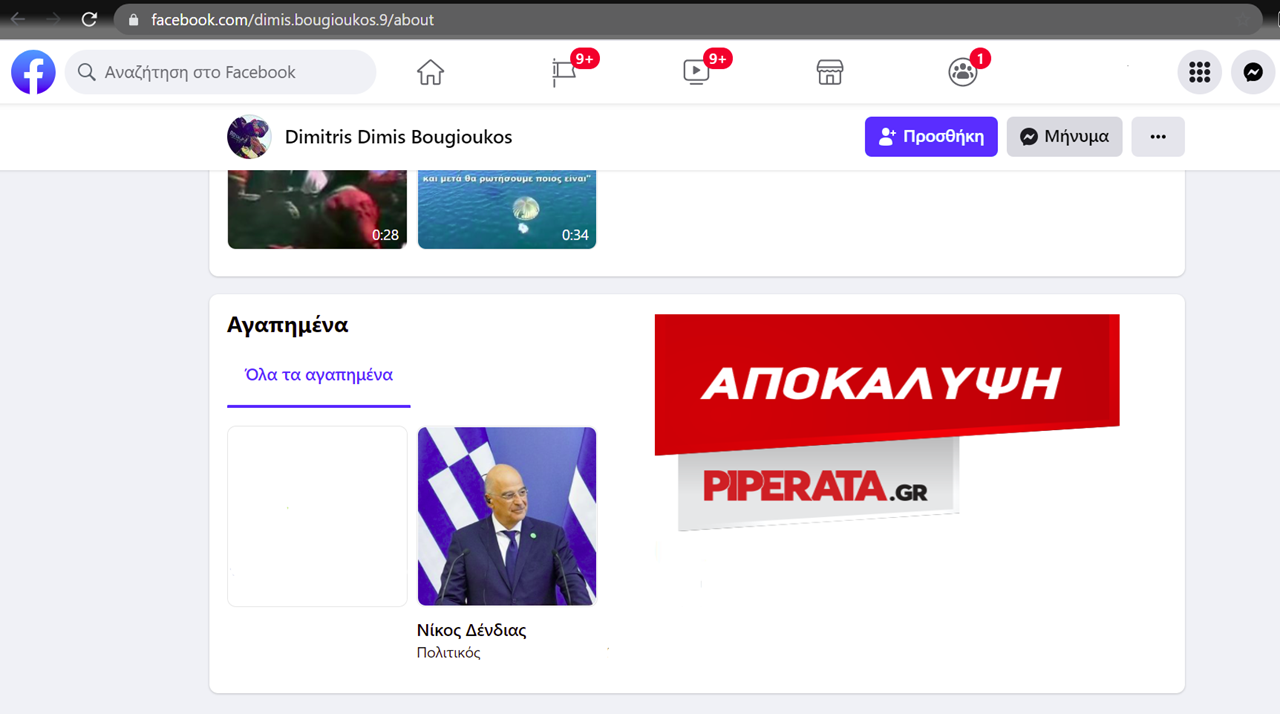Open the Pages flag icon
The image size is (1280, 714).
565,73
